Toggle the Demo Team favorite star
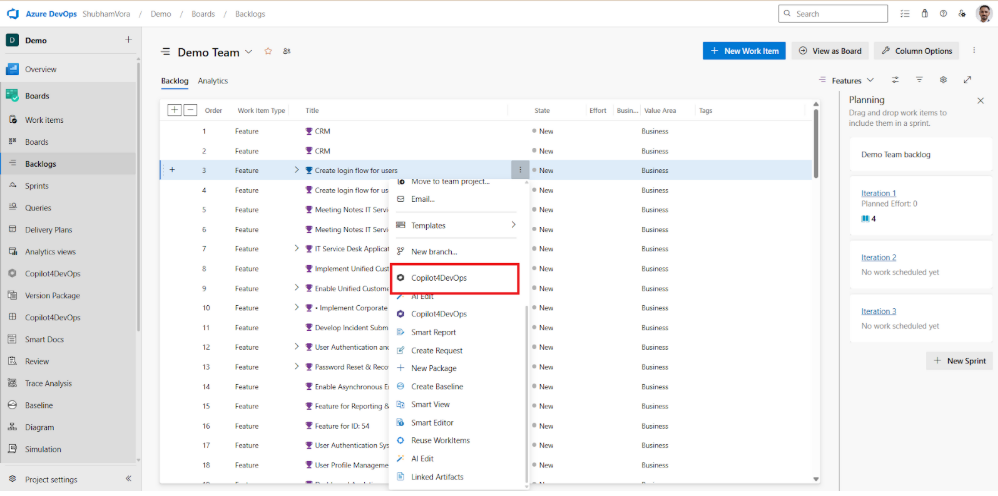 point(268,52)
